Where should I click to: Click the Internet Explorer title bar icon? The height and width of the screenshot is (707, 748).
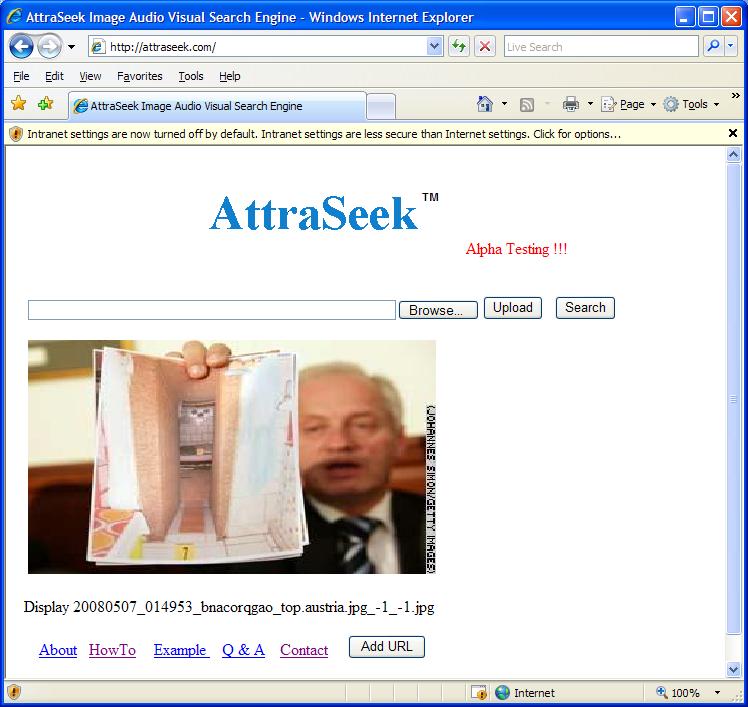pos(14,17)
